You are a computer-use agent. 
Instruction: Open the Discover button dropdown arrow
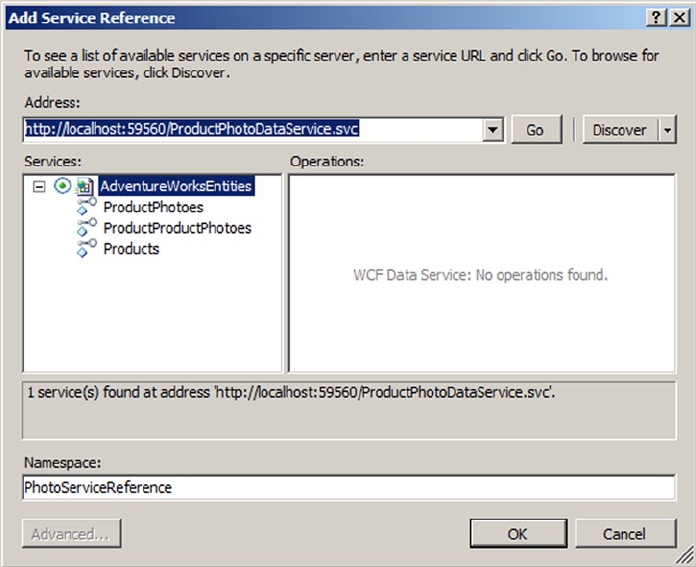click(667, 130)
